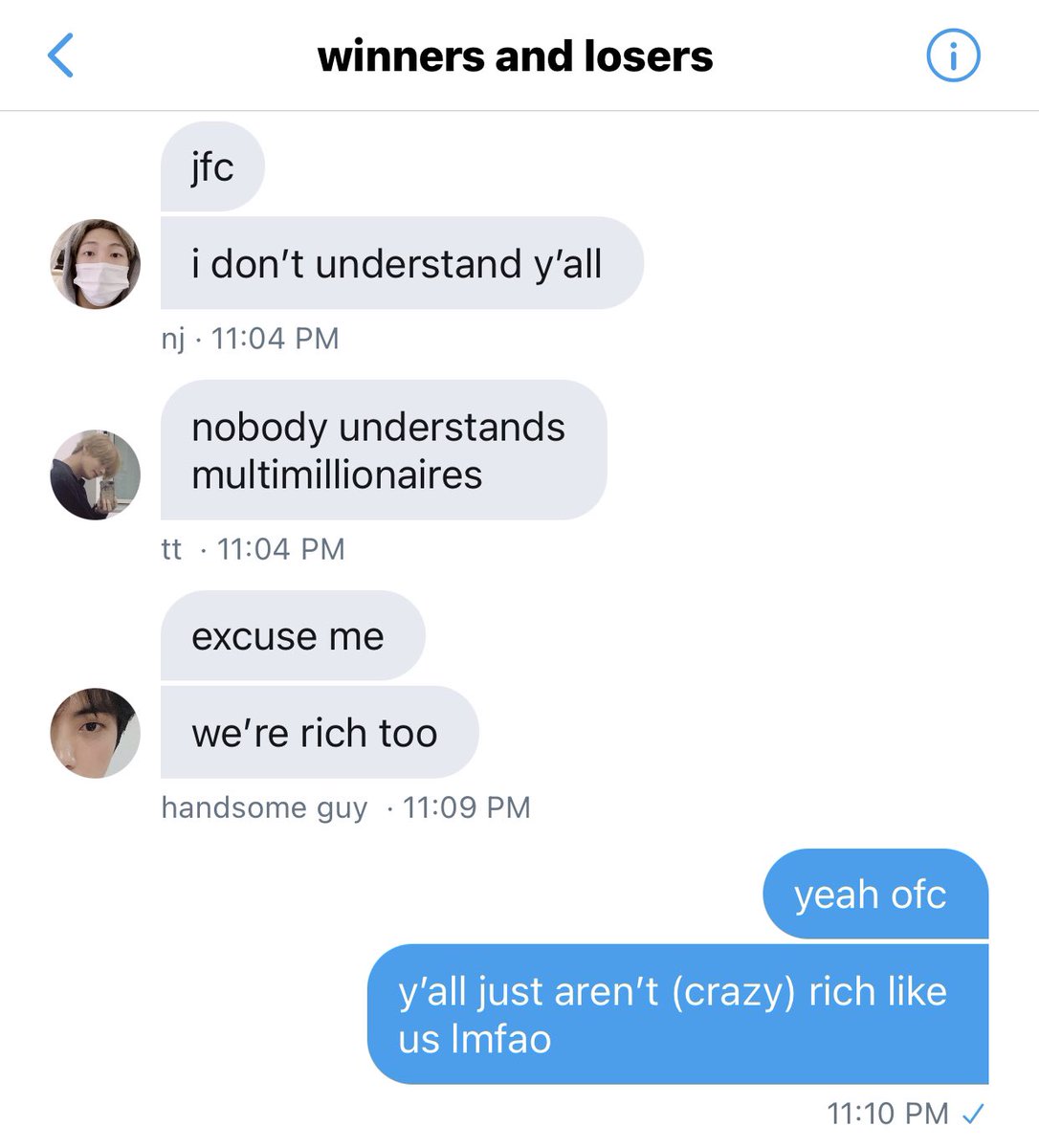Tap the 'crazy rich like us lmfao' message
1039x1148 pixels.
pyautogui.click(x=677, y=1015)
